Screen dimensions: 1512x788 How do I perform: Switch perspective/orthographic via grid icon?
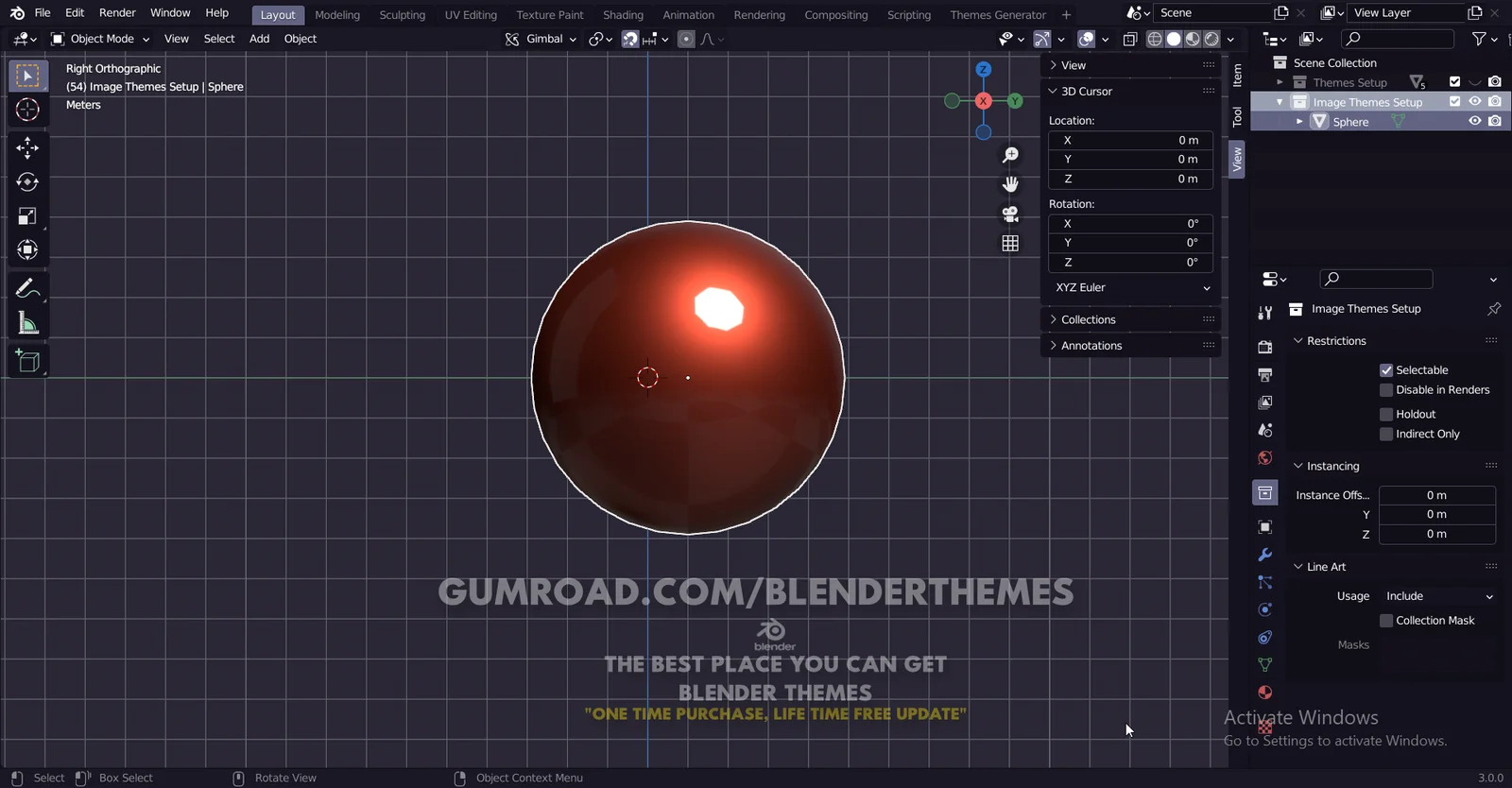(x=1010, y=244)
